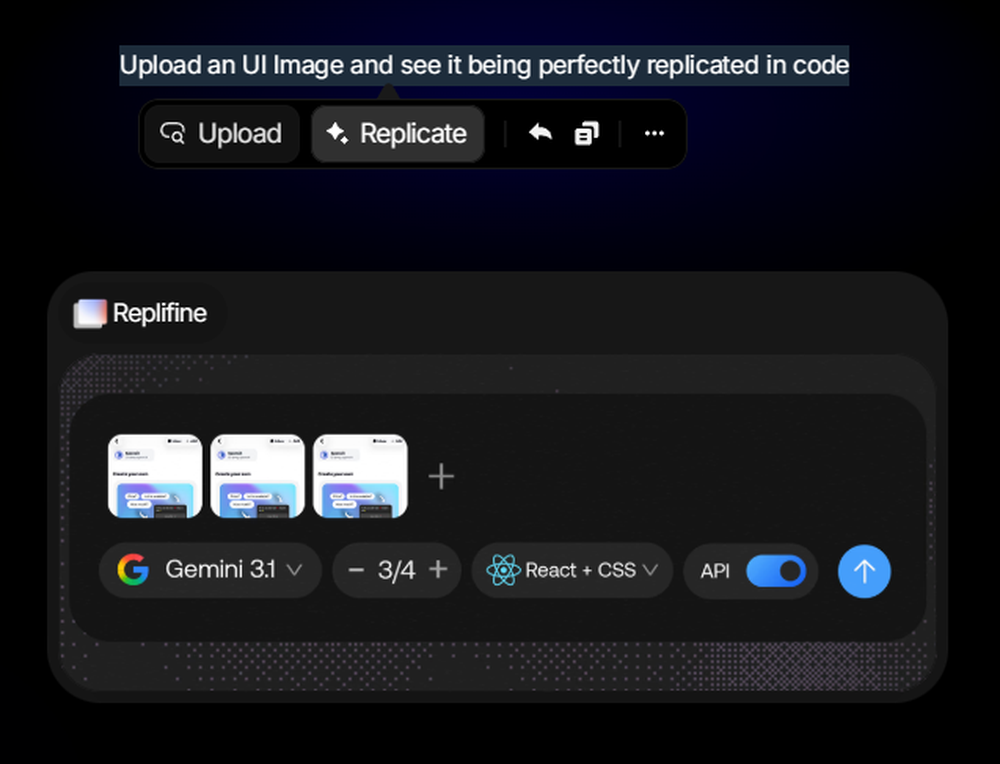Click the Upload button in the popup toolbar

[221, 134]
